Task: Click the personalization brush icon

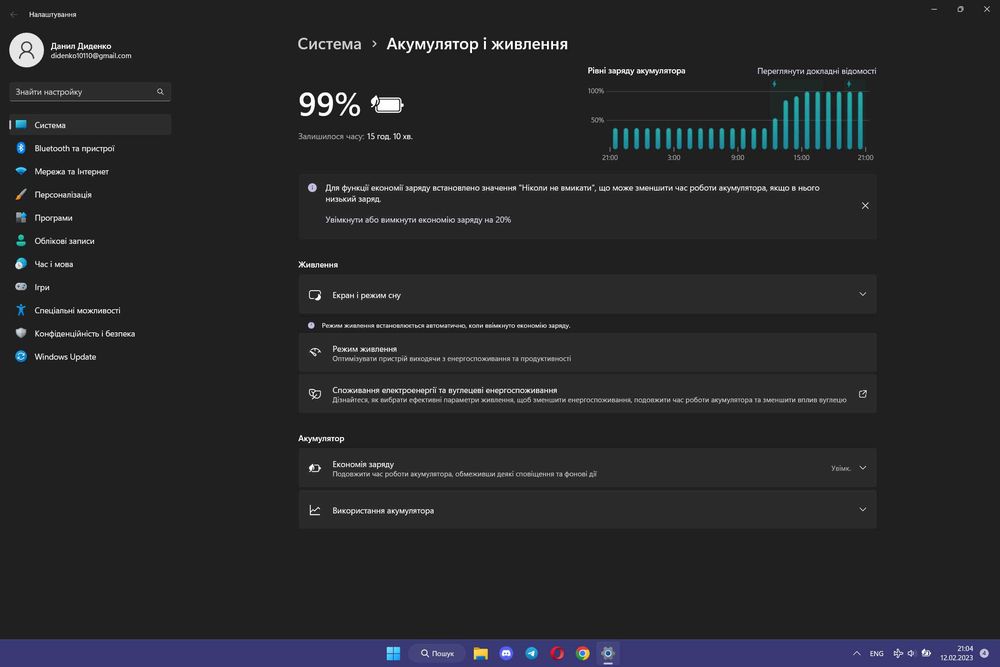Action: 21,194
